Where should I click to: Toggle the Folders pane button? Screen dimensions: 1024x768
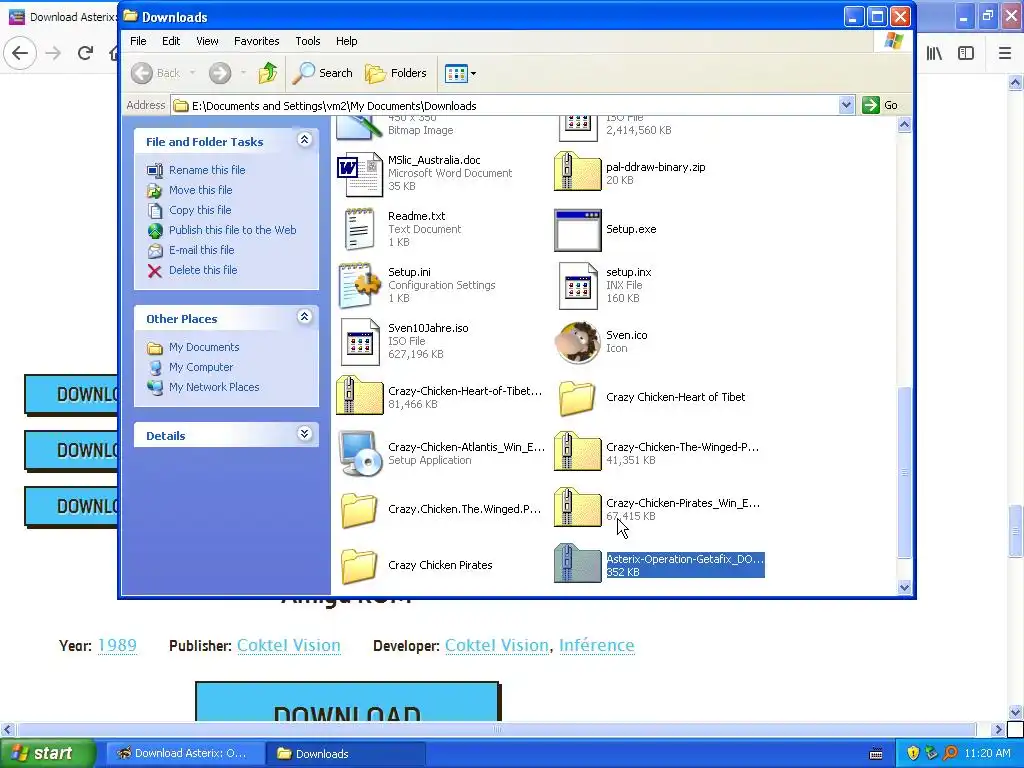(396, 73)
